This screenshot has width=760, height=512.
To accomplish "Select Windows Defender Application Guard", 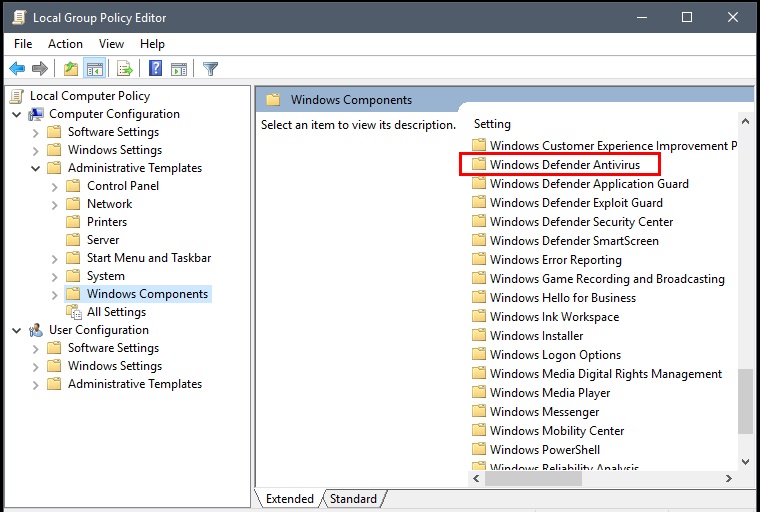I will pyautogui.click(x=589, y=184).
